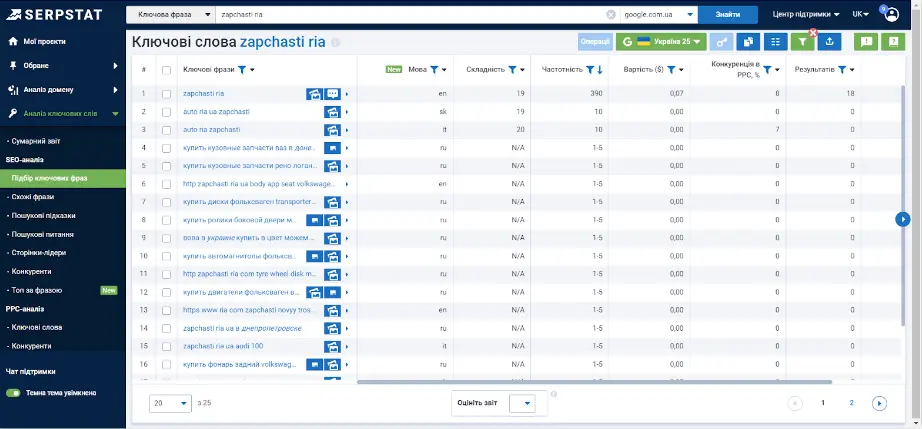
Task: Click the copy keywords icon button
Action: [x=749, y=42]
